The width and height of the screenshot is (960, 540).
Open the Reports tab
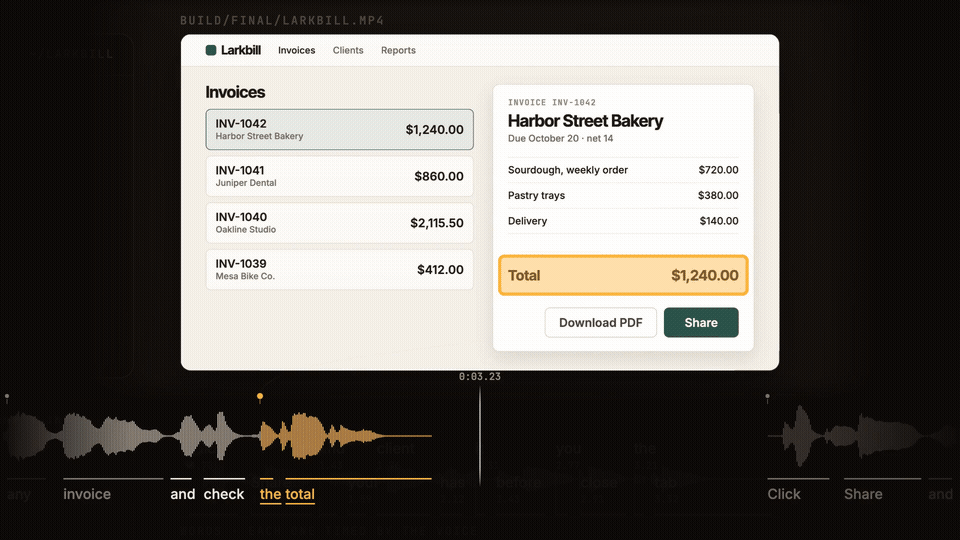398,50
